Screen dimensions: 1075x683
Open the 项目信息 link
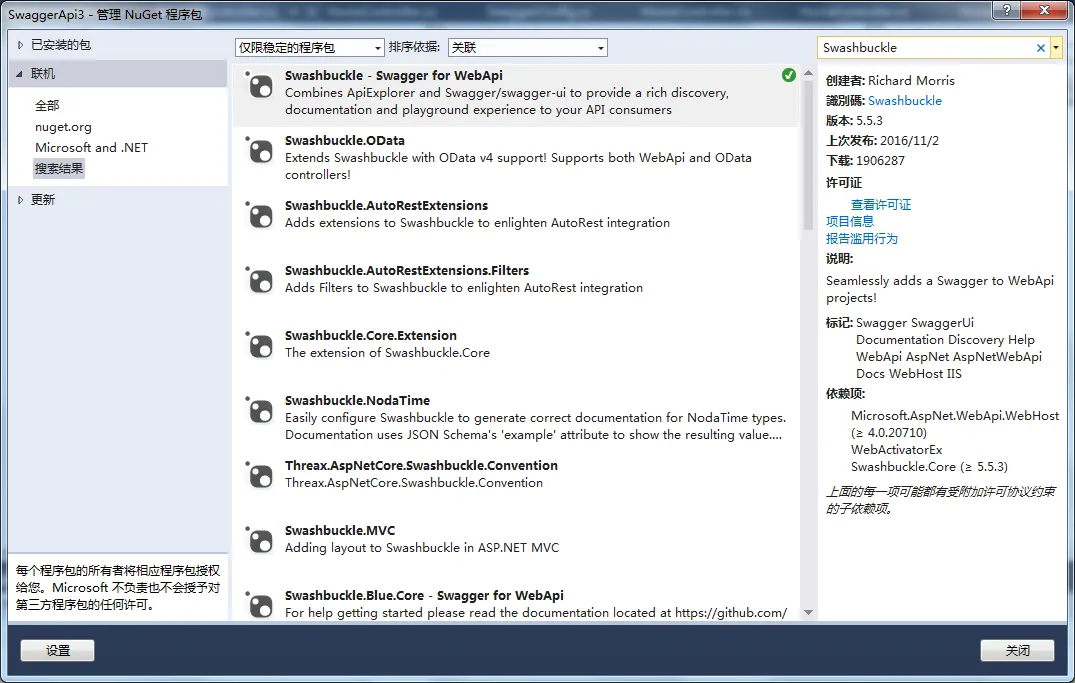(850, 221)
